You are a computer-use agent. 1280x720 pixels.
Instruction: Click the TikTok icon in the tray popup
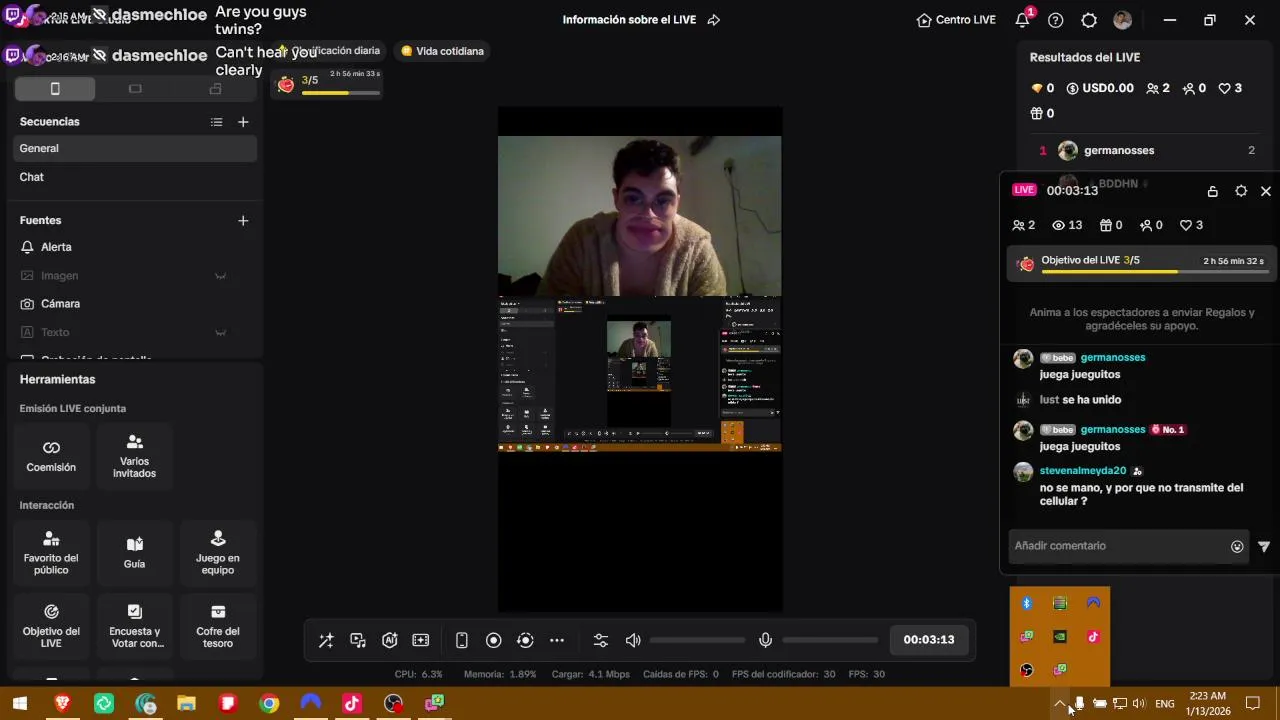click(x=1093, y=636)
